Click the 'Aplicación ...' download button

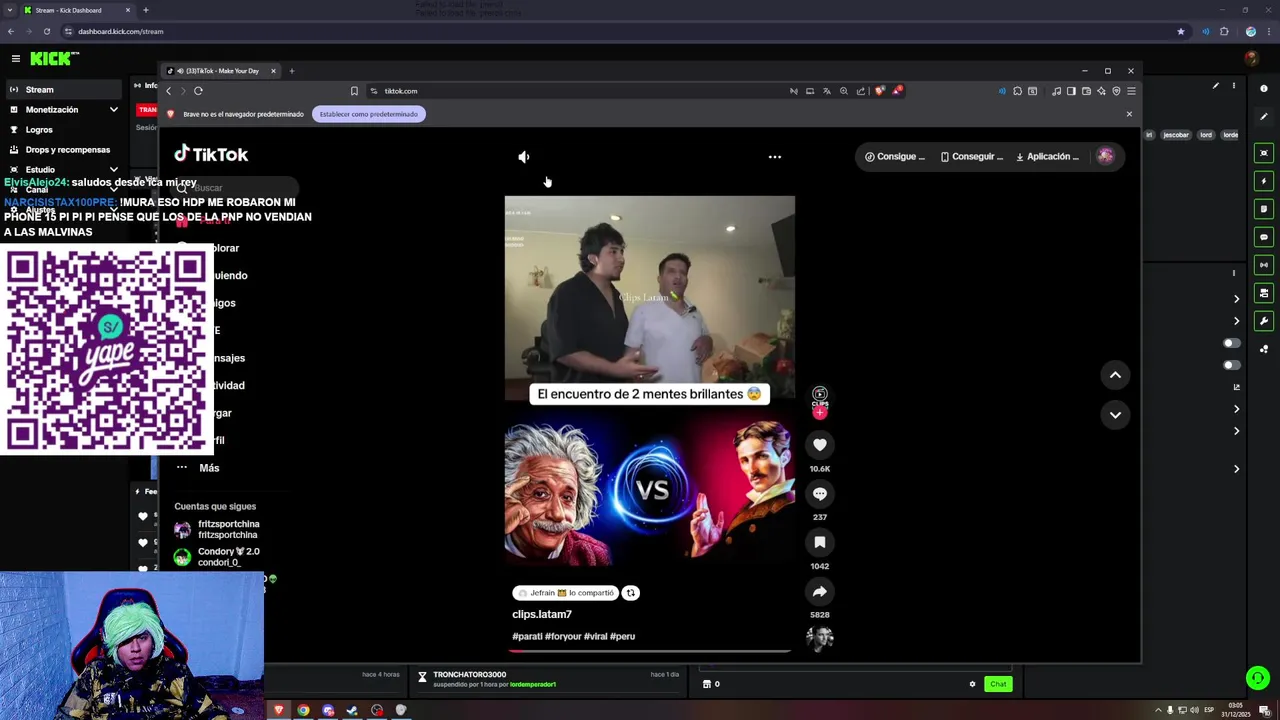coord(1047,157)
